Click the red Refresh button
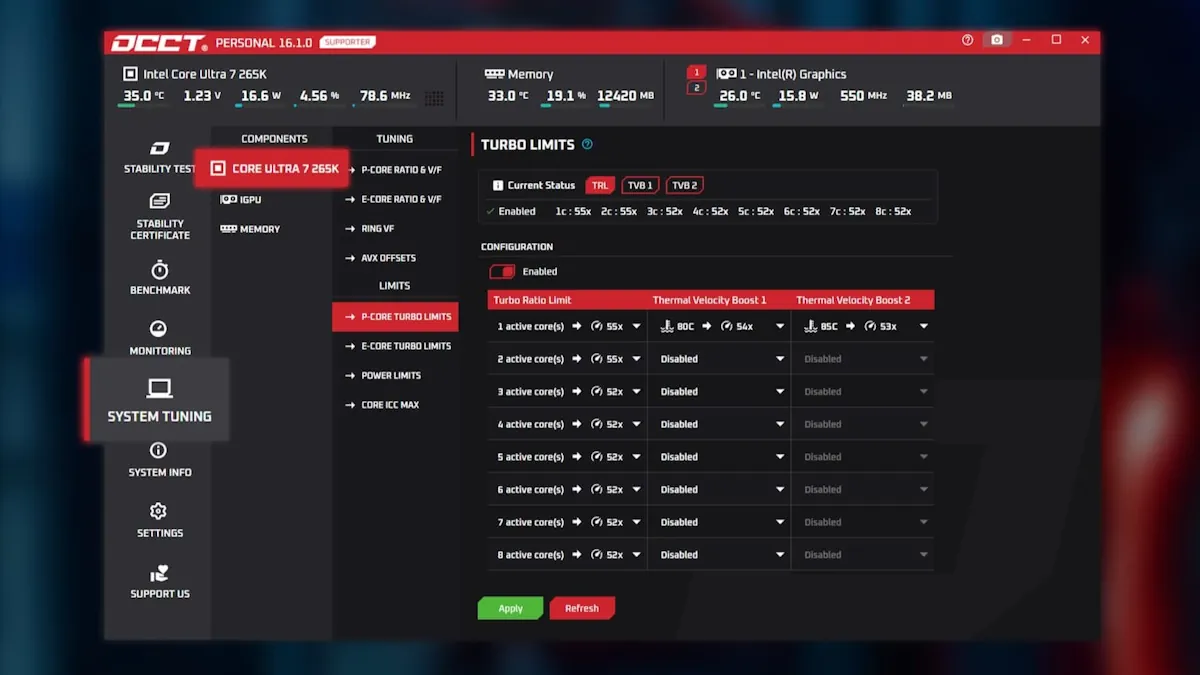Viewport: 1200px width, 675px height. [x=582, y=608]
